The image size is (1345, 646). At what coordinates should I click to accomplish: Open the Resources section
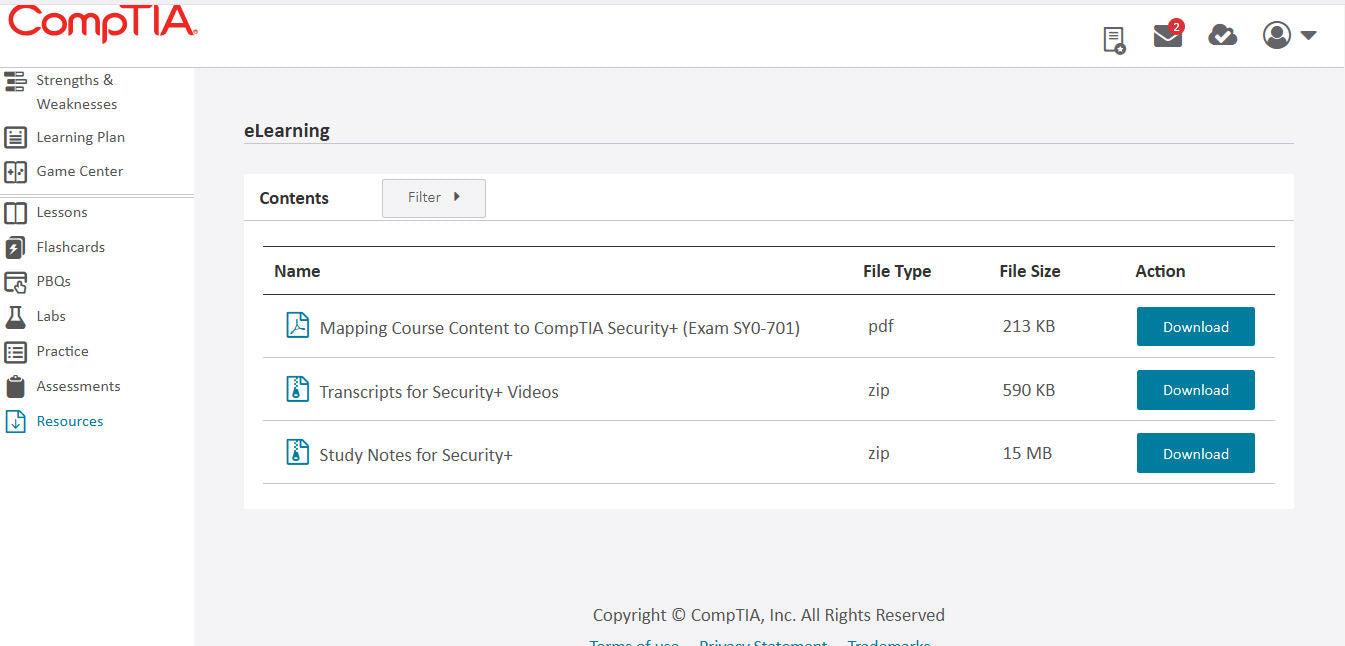pyautogui.click(x=69, y=421)
